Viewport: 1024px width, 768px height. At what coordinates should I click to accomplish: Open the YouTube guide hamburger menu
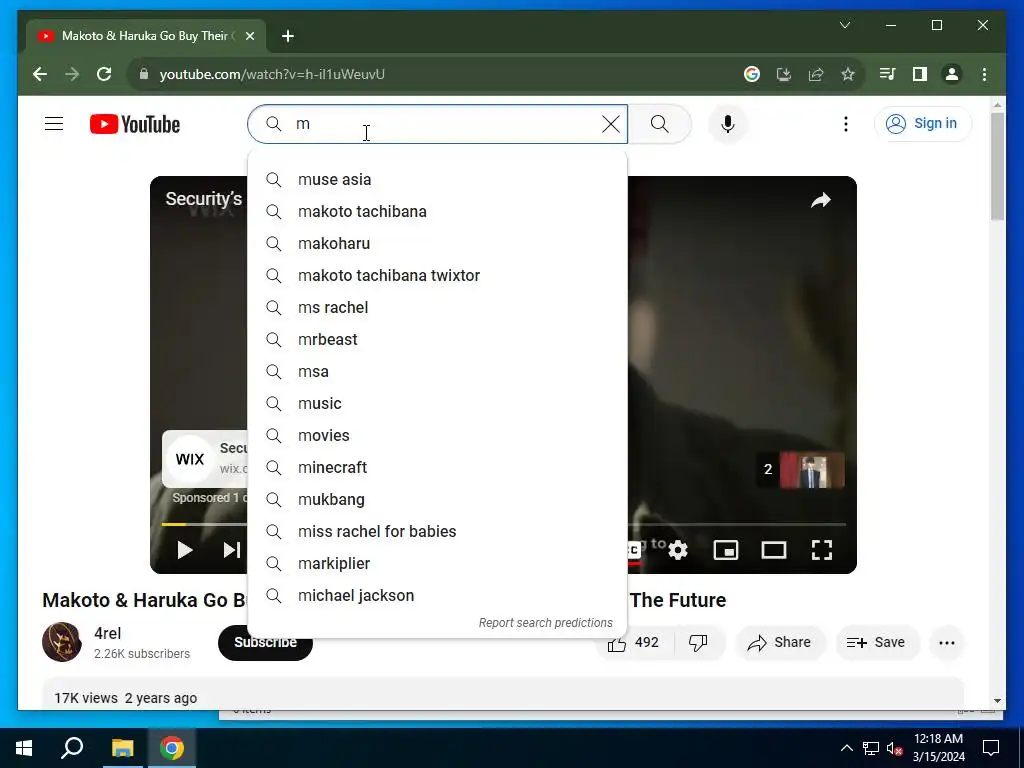[x=54, y=123]
